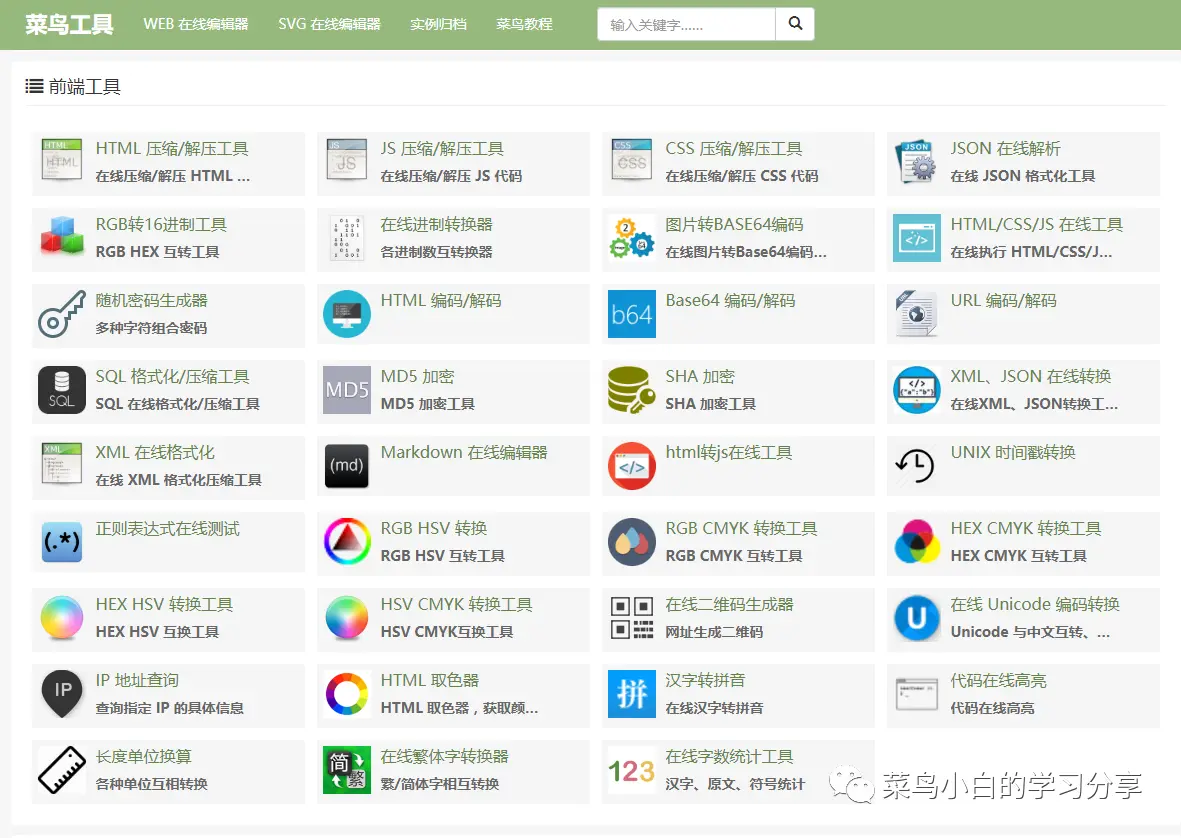This screenshot has height=838, width=1181.
Task: Open the HTML 压缩/解压工具 link
Action: (x=172, y=148)
